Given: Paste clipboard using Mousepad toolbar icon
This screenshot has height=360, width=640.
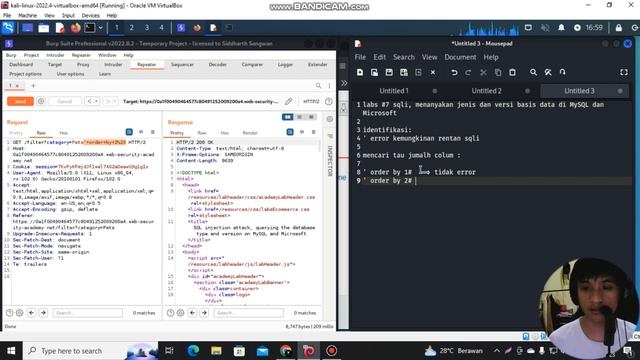Looking at the screenshot, I should [x=512, y=72].
